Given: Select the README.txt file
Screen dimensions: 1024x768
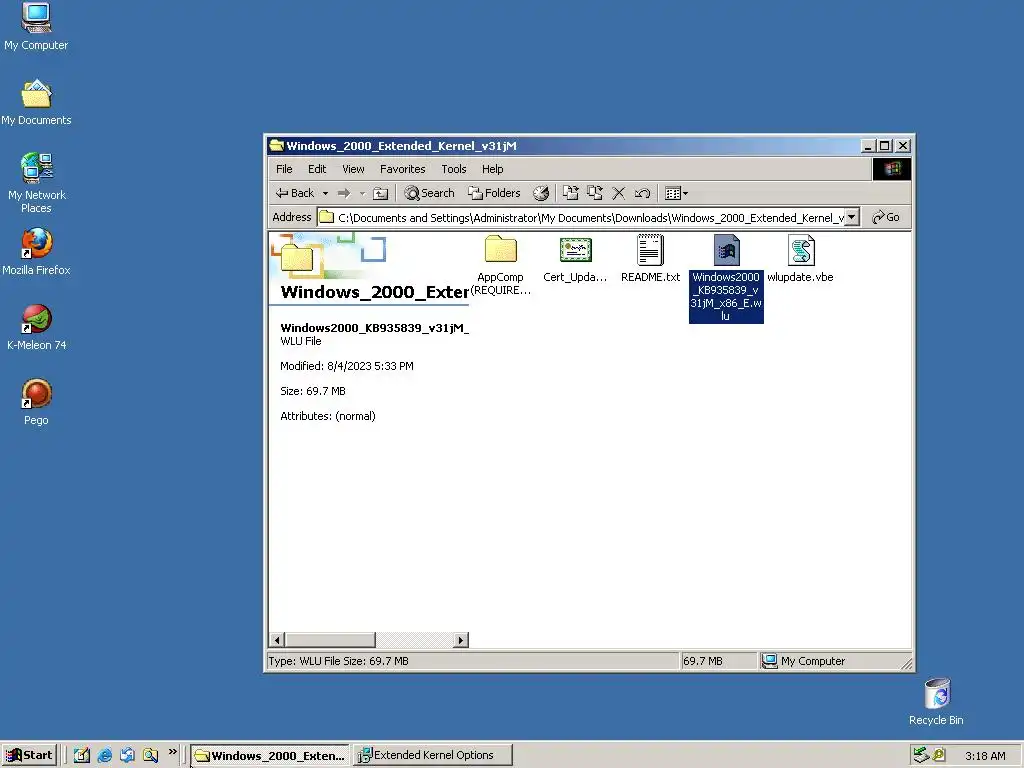Looking at the screenshot, I should click(x=650, y=259).
